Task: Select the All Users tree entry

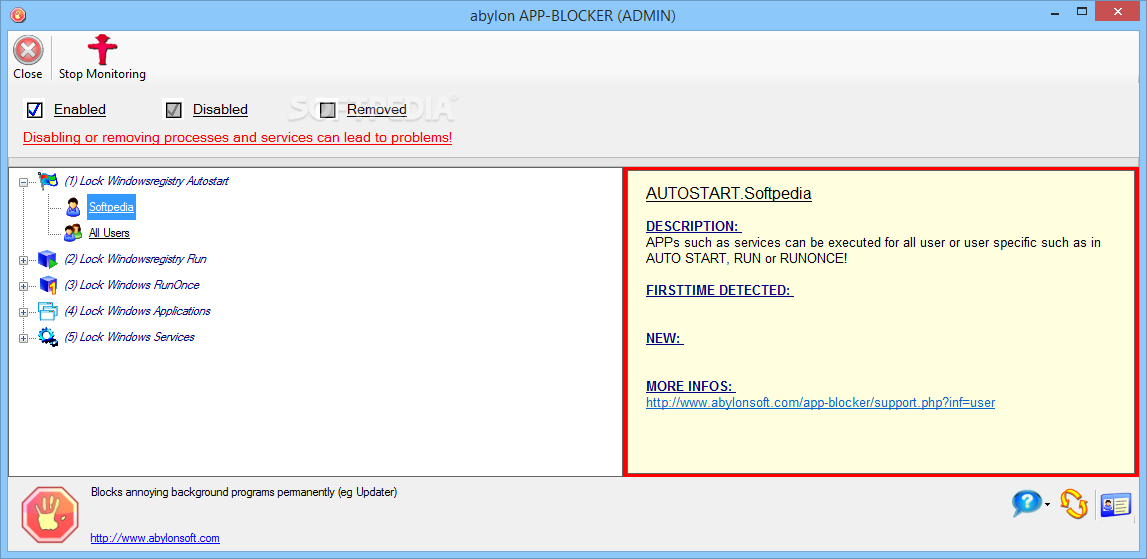Action: [x=109, y=233]
